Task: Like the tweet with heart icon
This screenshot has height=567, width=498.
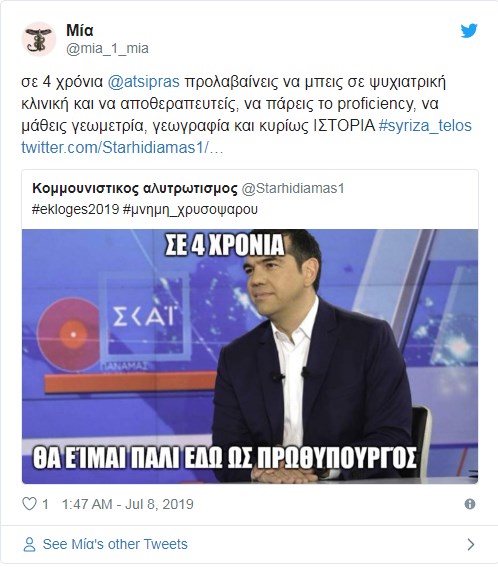Action: click(x=30, y=503)
